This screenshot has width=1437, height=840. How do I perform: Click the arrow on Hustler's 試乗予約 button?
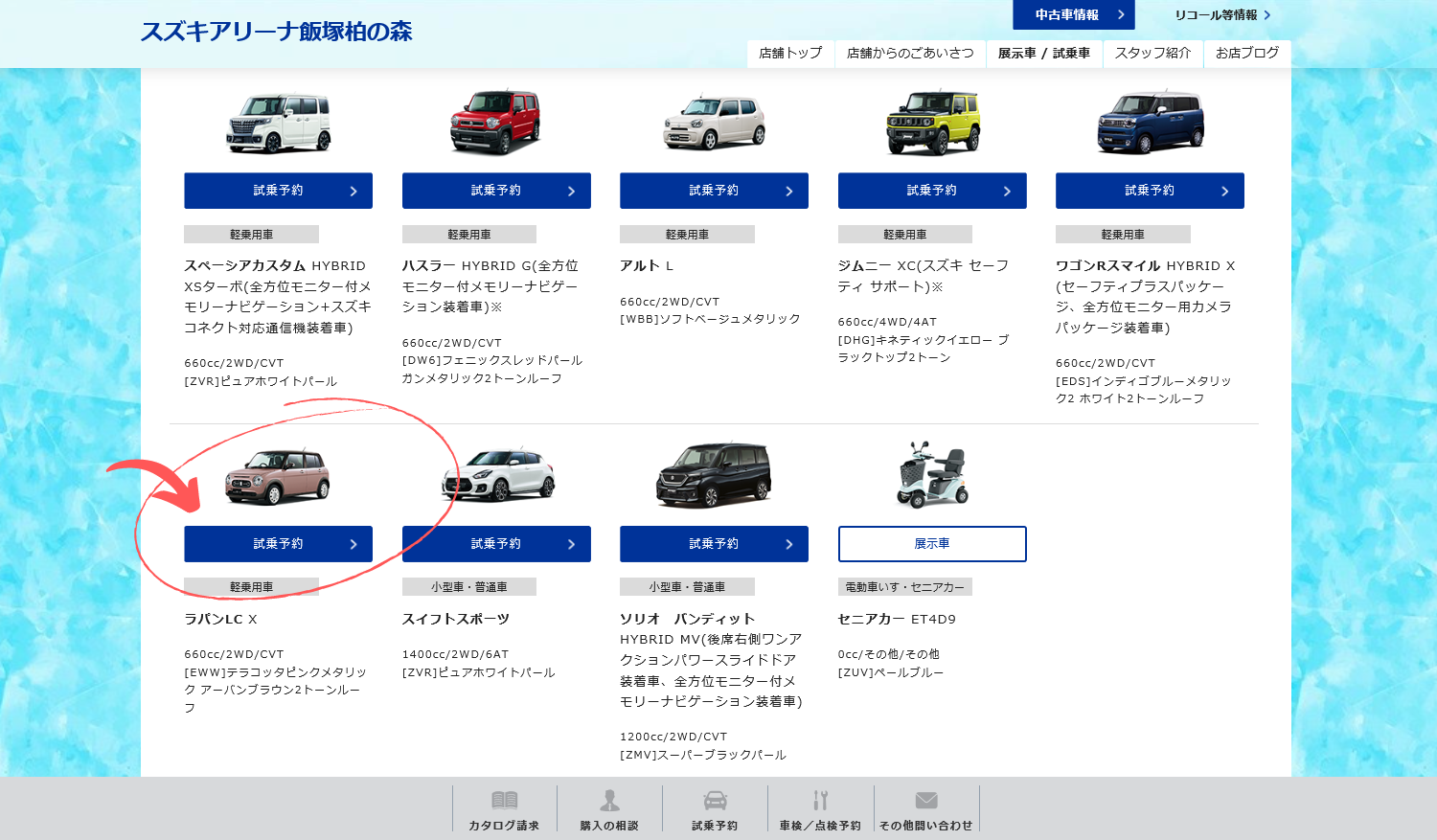pyautogui.click(x=571, y=191)
